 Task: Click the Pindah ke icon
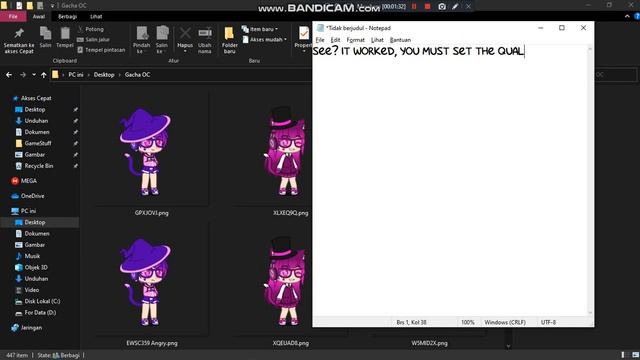[x=142, y=33]
